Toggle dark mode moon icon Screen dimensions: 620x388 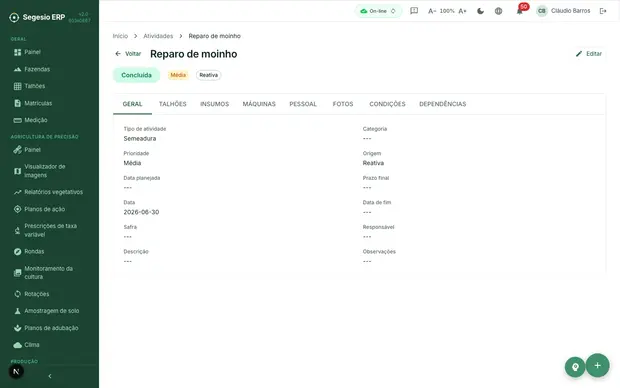480,11
